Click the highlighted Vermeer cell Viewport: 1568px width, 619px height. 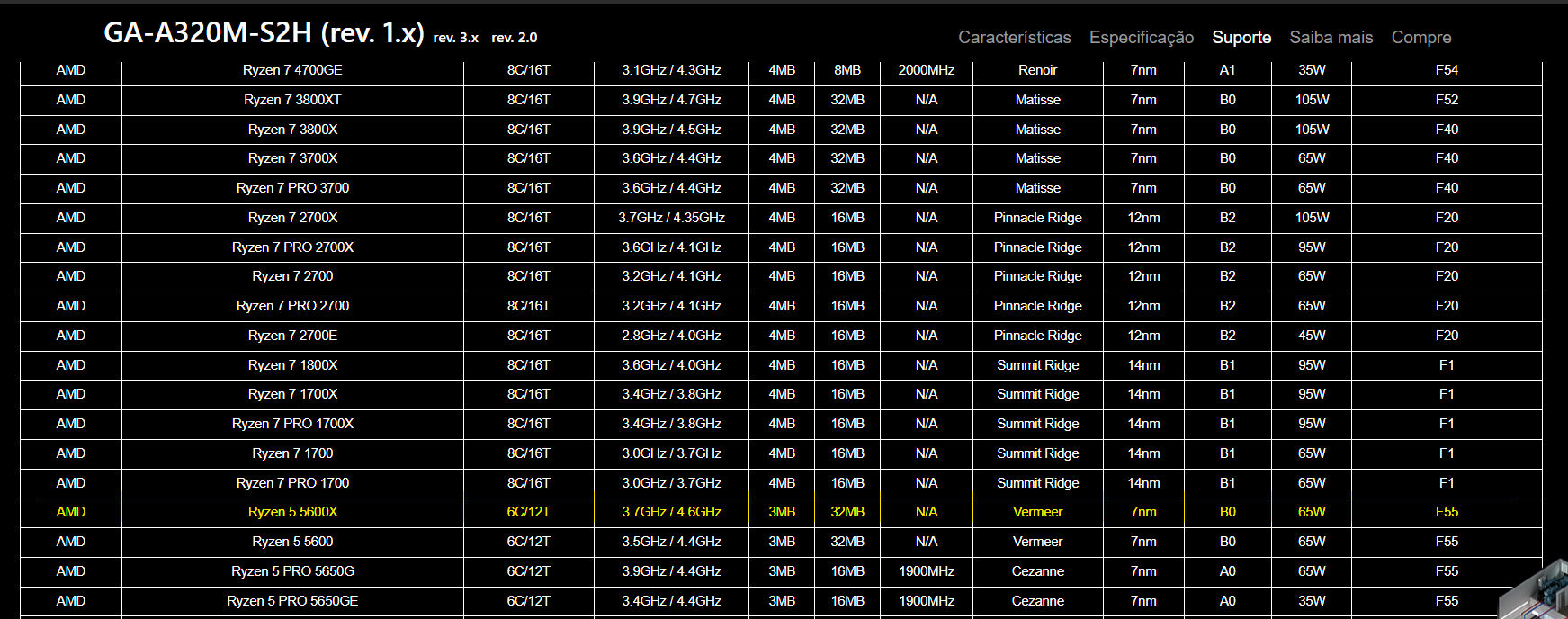(1038, 512)
